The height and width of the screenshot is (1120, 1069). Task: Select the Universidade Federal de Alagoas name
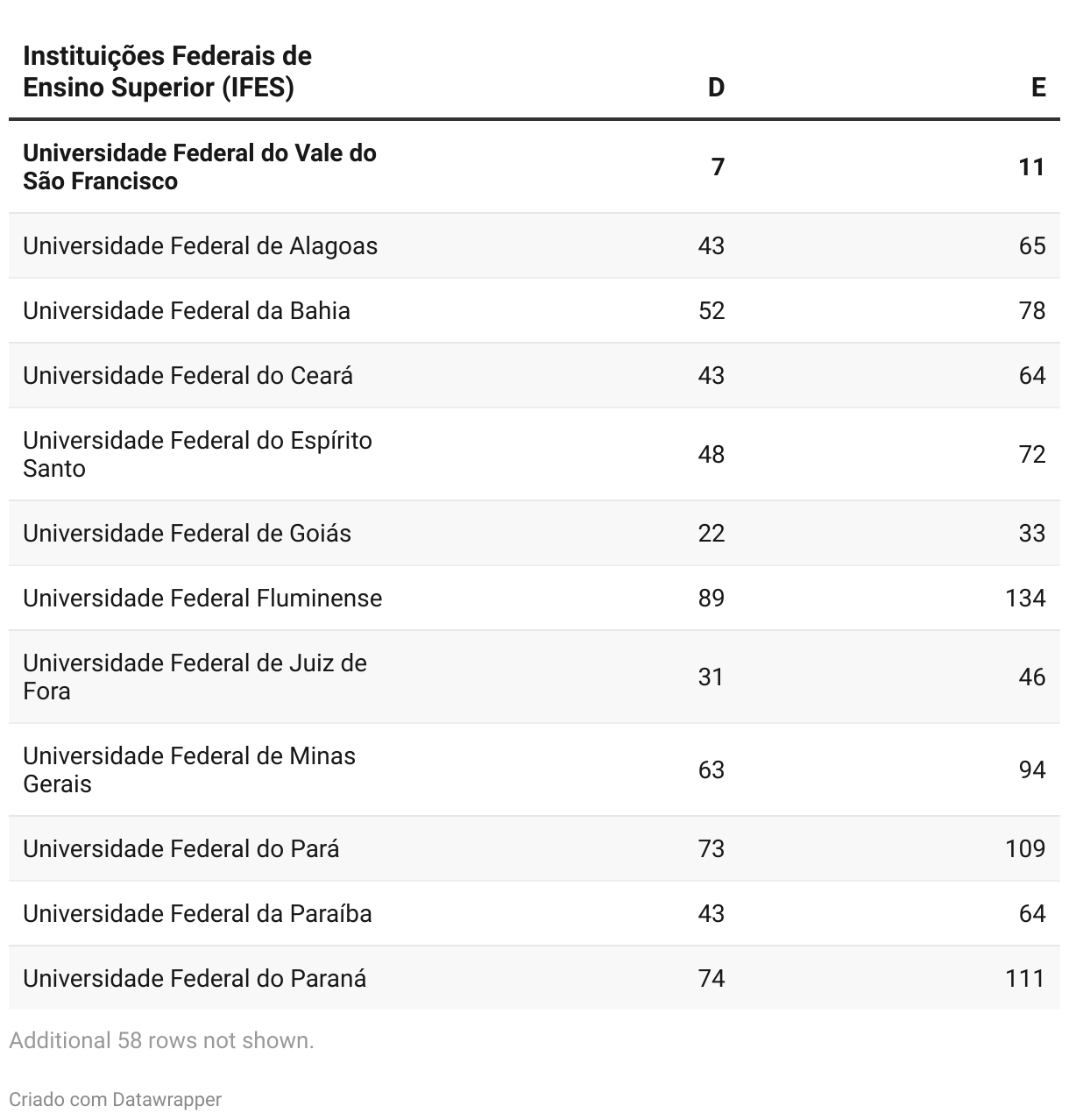(x=201, y=245)
